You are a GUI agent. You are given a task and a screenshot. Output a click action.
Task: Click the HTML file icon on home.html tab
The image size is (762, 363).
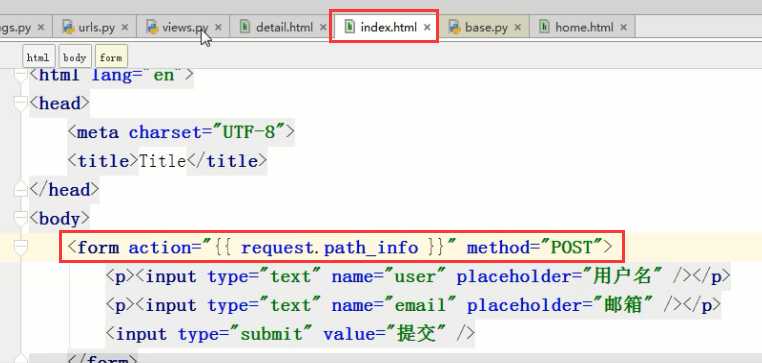click(x=545, y=27)
